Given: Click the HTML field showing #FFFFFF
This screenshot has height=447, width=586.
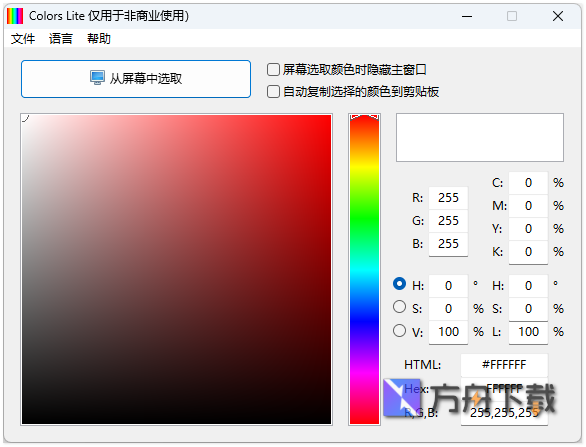Looking at the screenshot, I should (x=504, y=365).
